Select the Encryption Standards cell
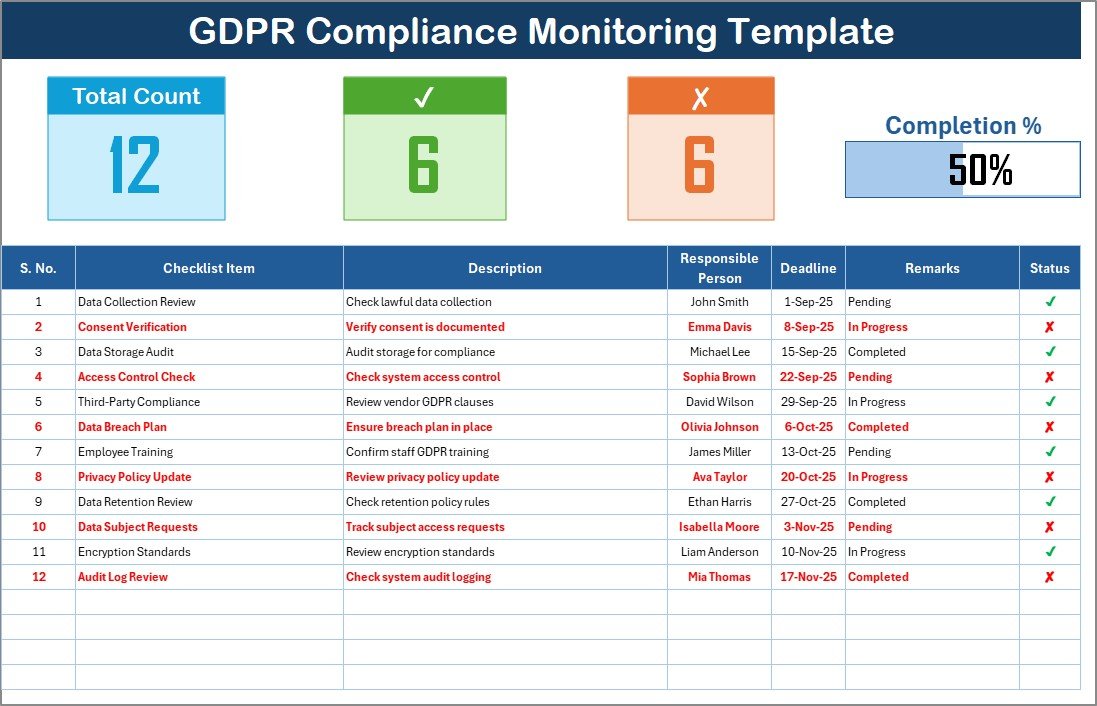 [209, 552]
